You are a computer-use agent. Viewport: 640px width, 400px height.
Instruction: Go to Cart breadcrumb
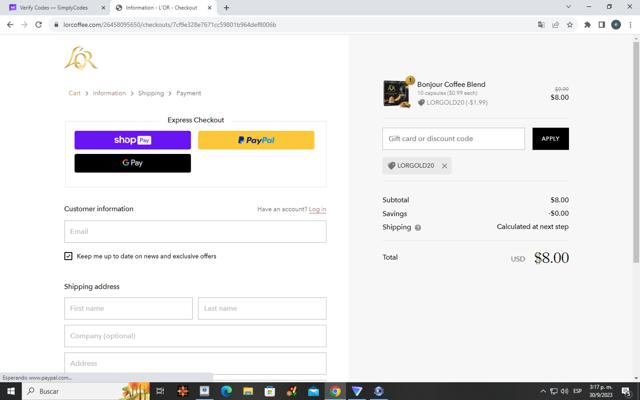pyautogui.click(x=74, y=93)
